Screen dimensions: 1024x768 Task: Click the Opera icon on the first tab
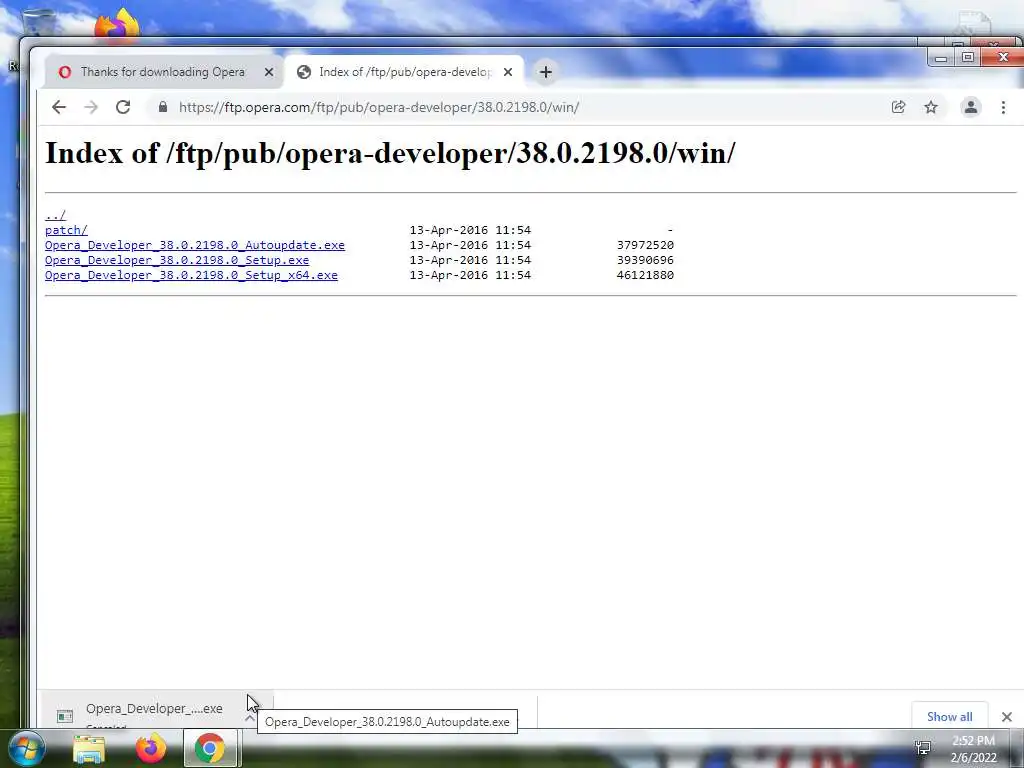pos(65,72)
